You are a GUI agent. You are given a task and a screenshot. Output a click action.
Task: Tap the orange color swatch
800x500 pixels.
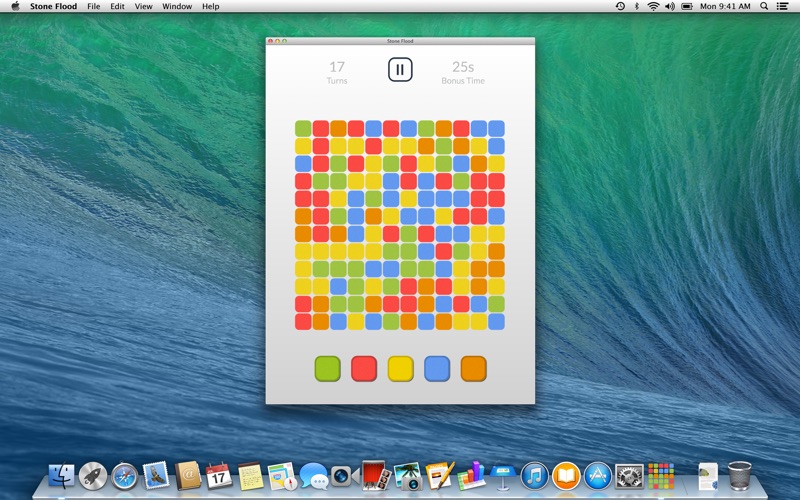[x=473, y=368]
